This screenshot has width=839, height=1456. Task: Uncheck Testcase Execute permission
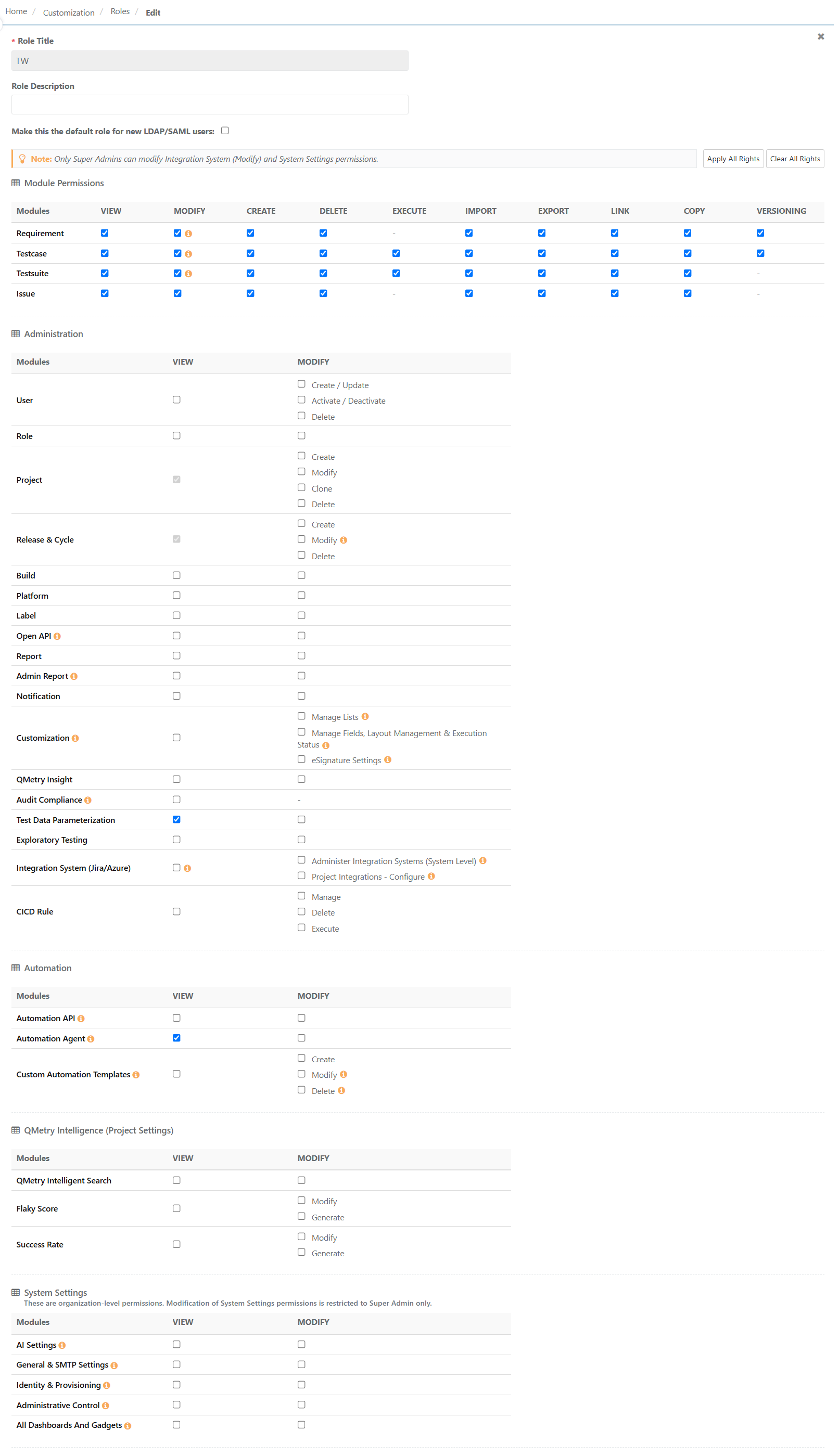click(397, 253)
